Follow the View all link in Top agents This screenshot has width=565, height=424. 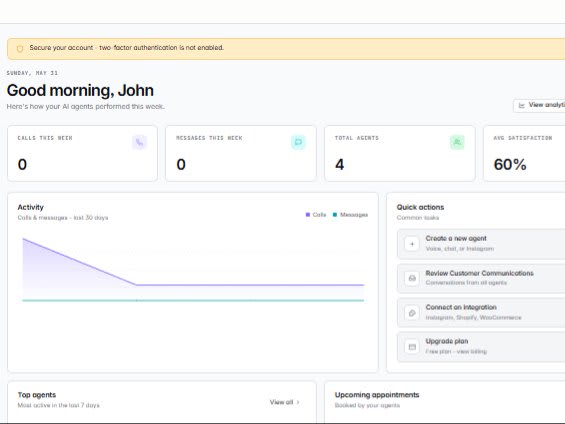pos(284,402)
